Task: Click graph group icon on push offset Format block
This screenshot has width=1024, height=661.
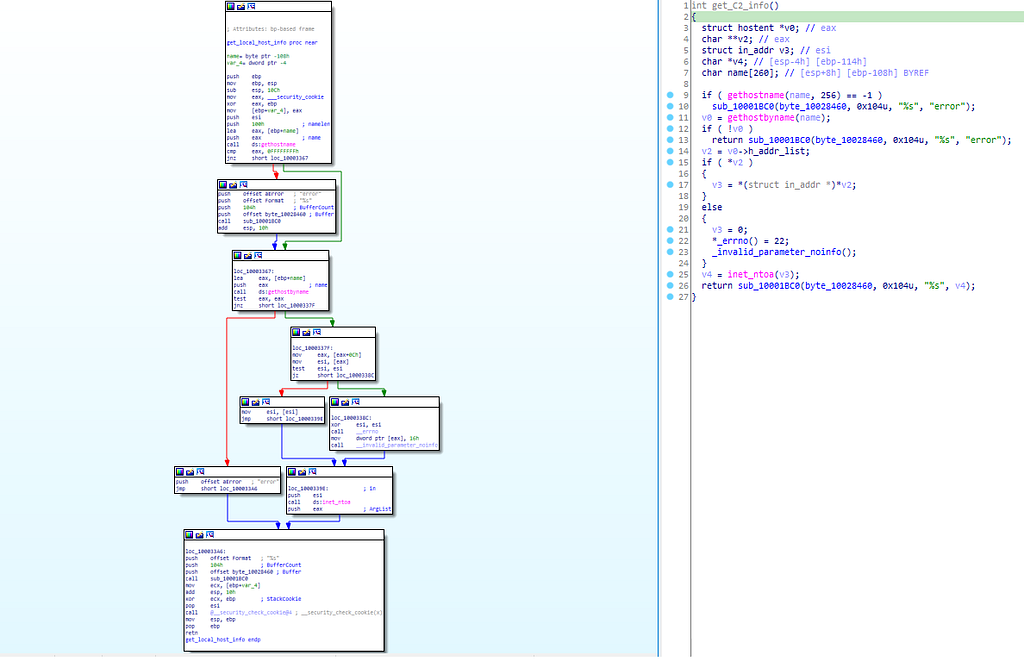Action: [x=244, y=185]
